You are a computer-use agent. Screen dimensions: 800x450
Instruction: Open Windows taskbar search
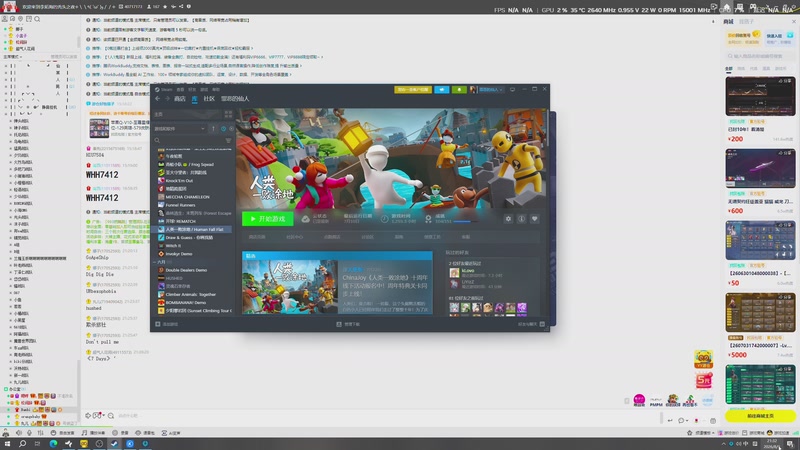[22, 444]
